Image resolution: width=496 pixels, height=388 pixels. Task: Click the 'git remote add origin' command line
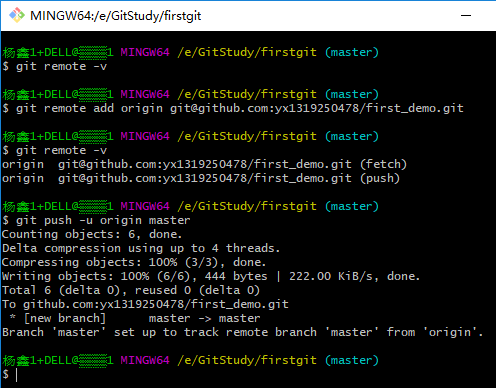coord(233,108)
